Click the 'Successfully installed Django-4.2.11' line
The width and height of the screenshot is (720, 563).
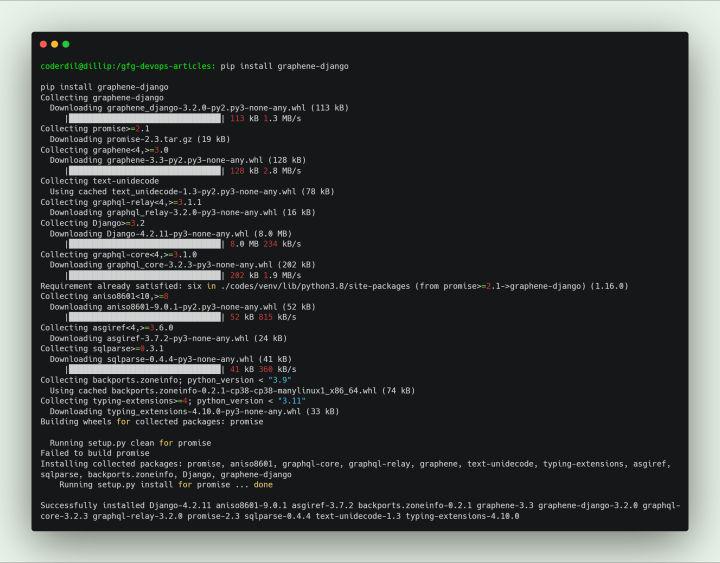click(x=360, y=506)
